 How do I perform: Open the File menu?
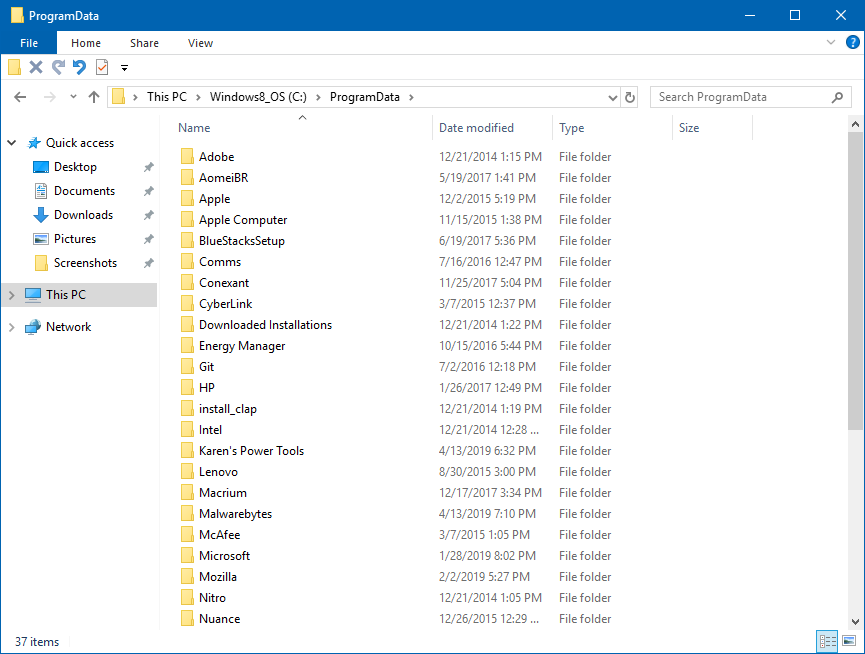click(29, 43)
